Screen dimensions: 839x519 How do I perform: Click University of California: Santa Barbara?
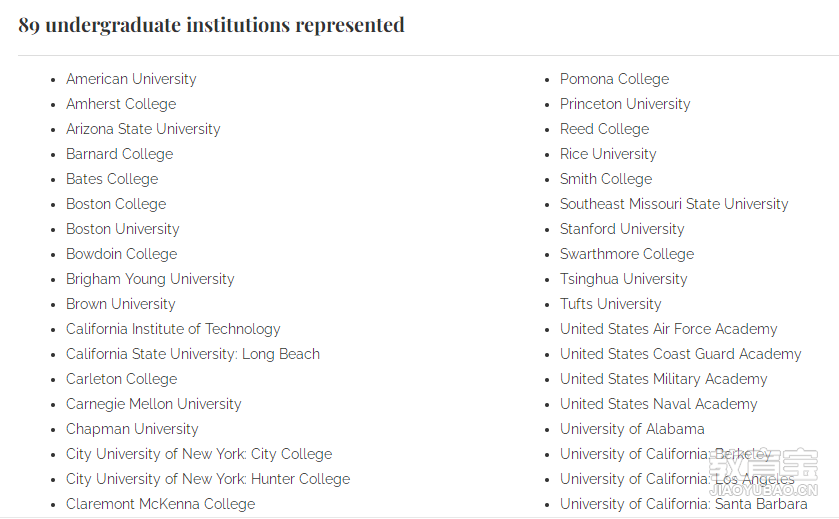[684, 504]
